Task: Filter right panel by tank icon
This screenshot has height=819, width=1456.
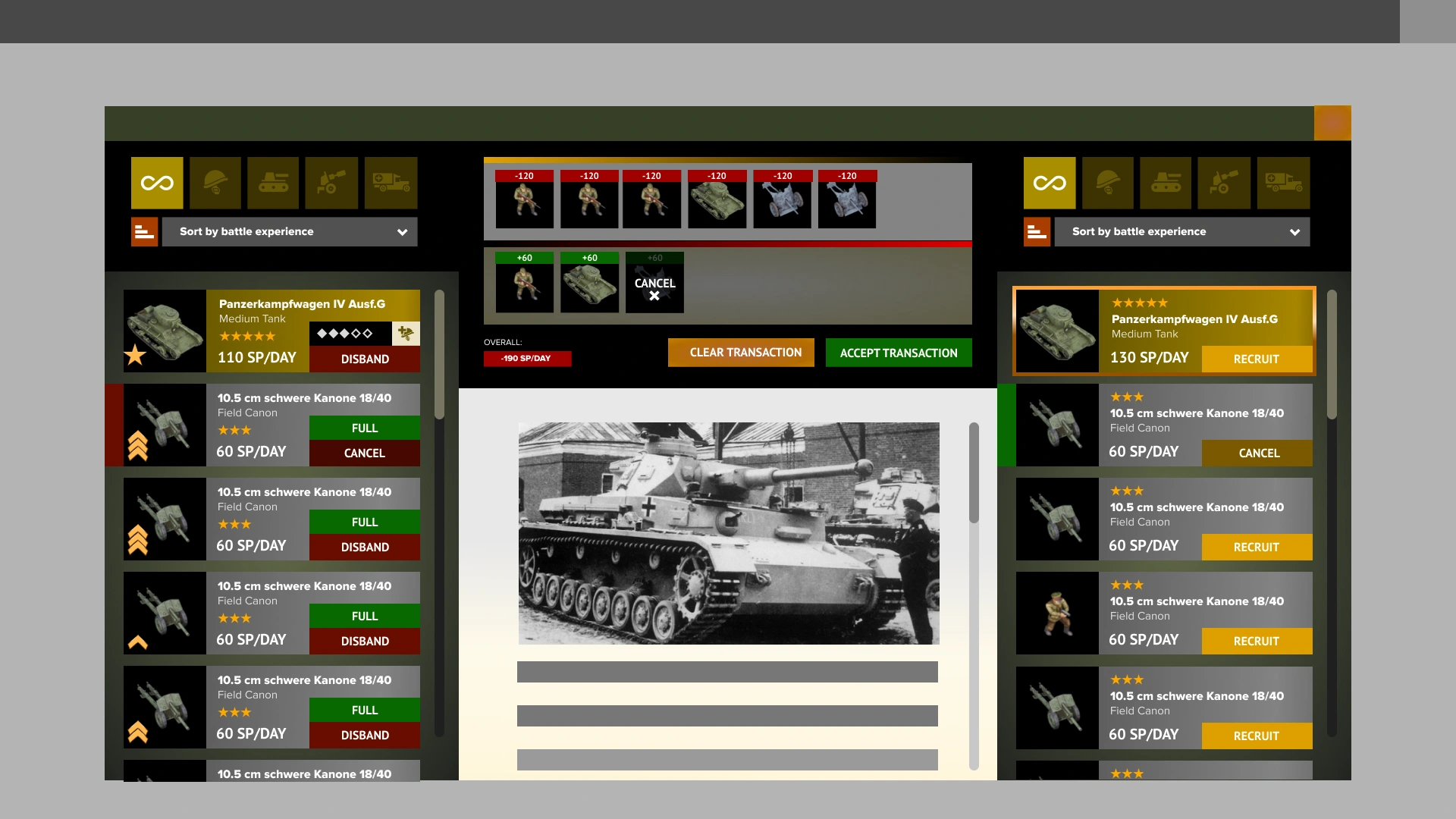Action: (1166, 183)
